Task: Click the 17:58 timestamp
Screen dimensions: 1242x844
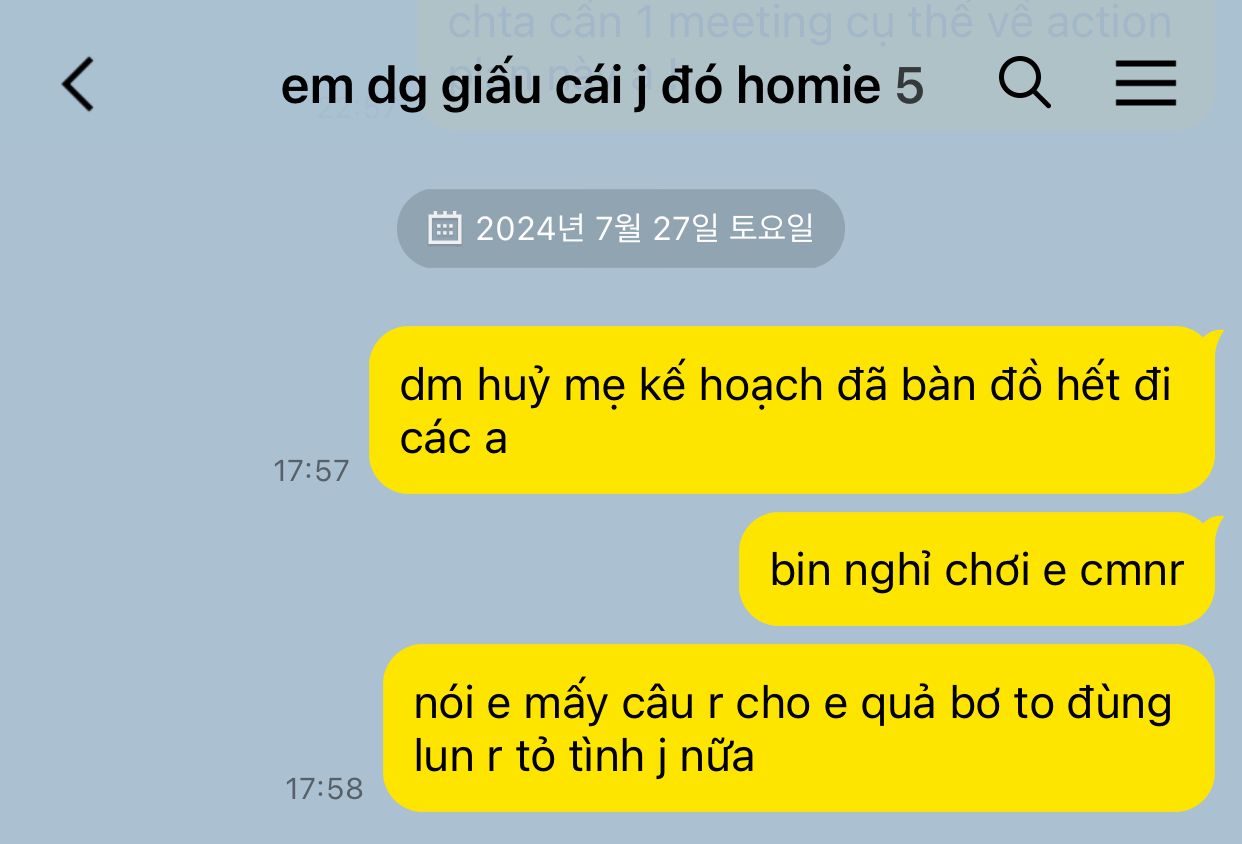Action: (x=324, y=789)
